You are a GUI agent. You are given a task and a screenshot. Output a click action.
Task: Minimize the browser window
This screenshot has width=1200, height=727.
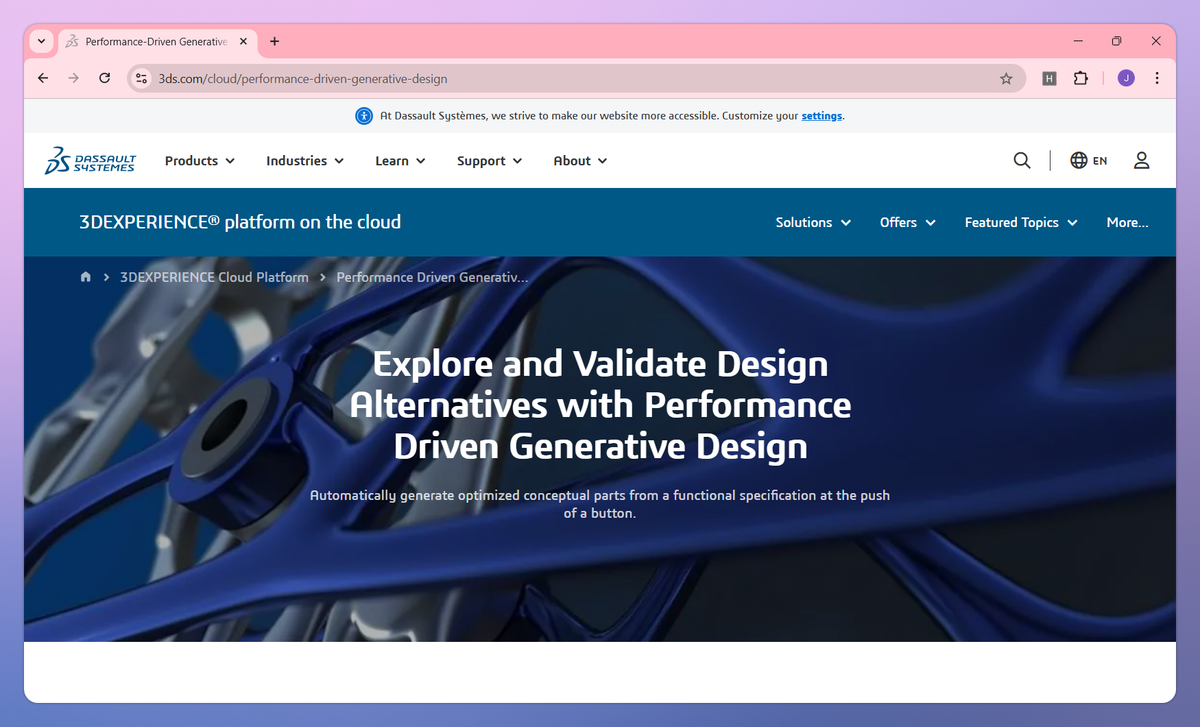tap(1079, 41)
